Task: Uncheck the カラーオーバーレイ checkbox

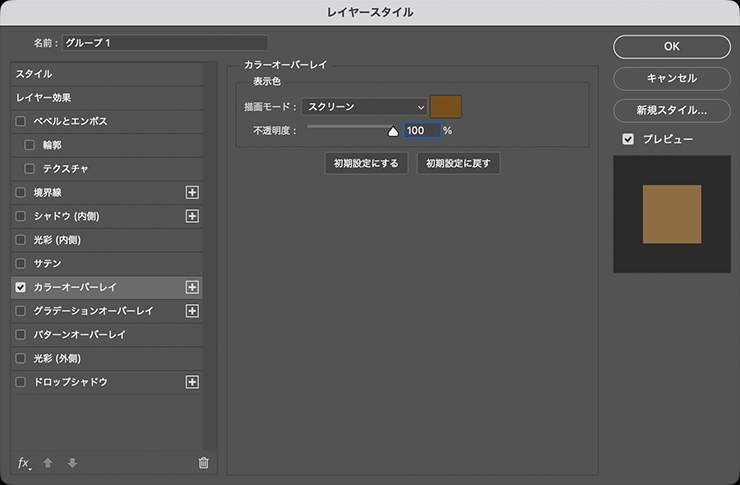Action: pos(21,287)
